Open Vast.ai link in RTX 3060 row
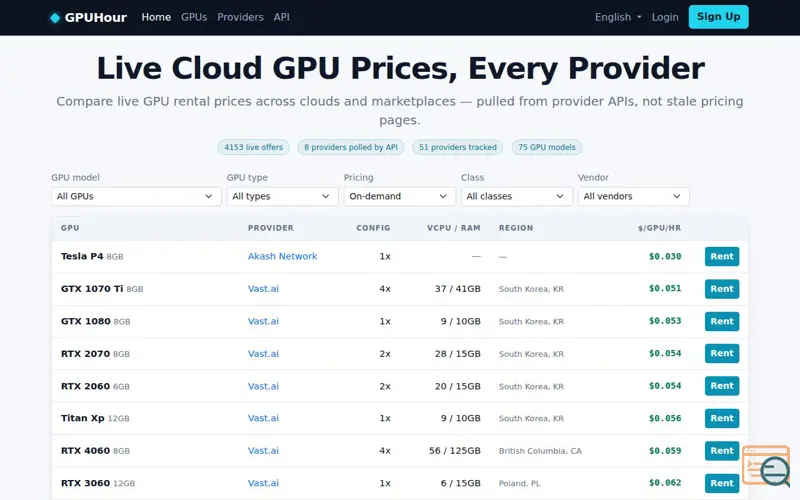The height and width of the screenshot is (500, 800). pyautogui.click(x=263, y=483)
